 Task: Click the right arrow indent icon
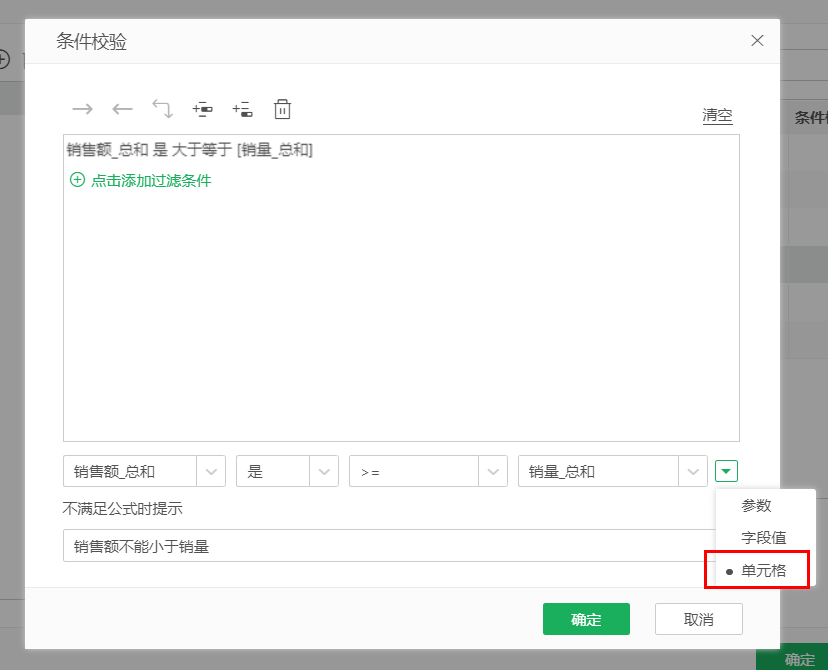(x=82, y=109)
